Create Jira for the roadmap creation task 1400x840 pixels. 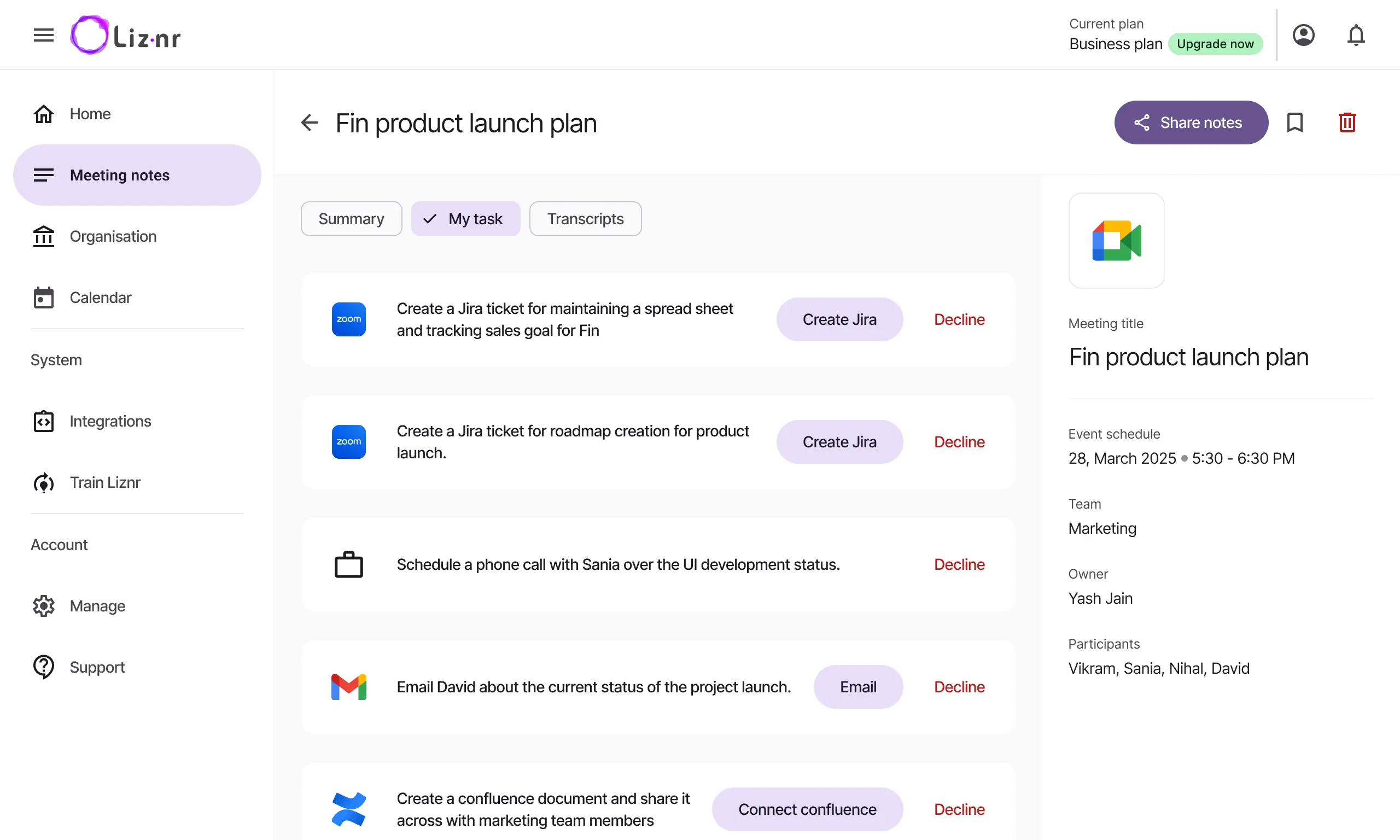coord(839,441)
